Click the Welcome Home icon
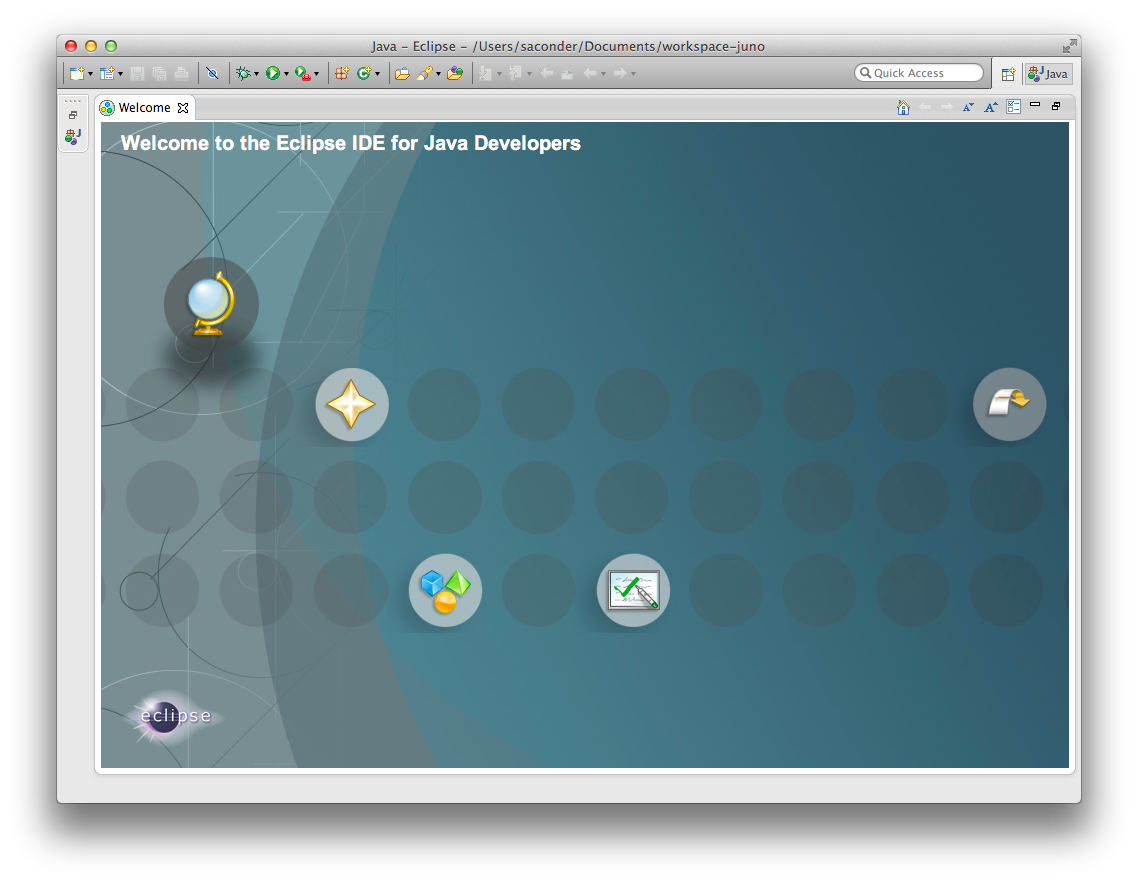1138x882 pixels. point(903,107)
